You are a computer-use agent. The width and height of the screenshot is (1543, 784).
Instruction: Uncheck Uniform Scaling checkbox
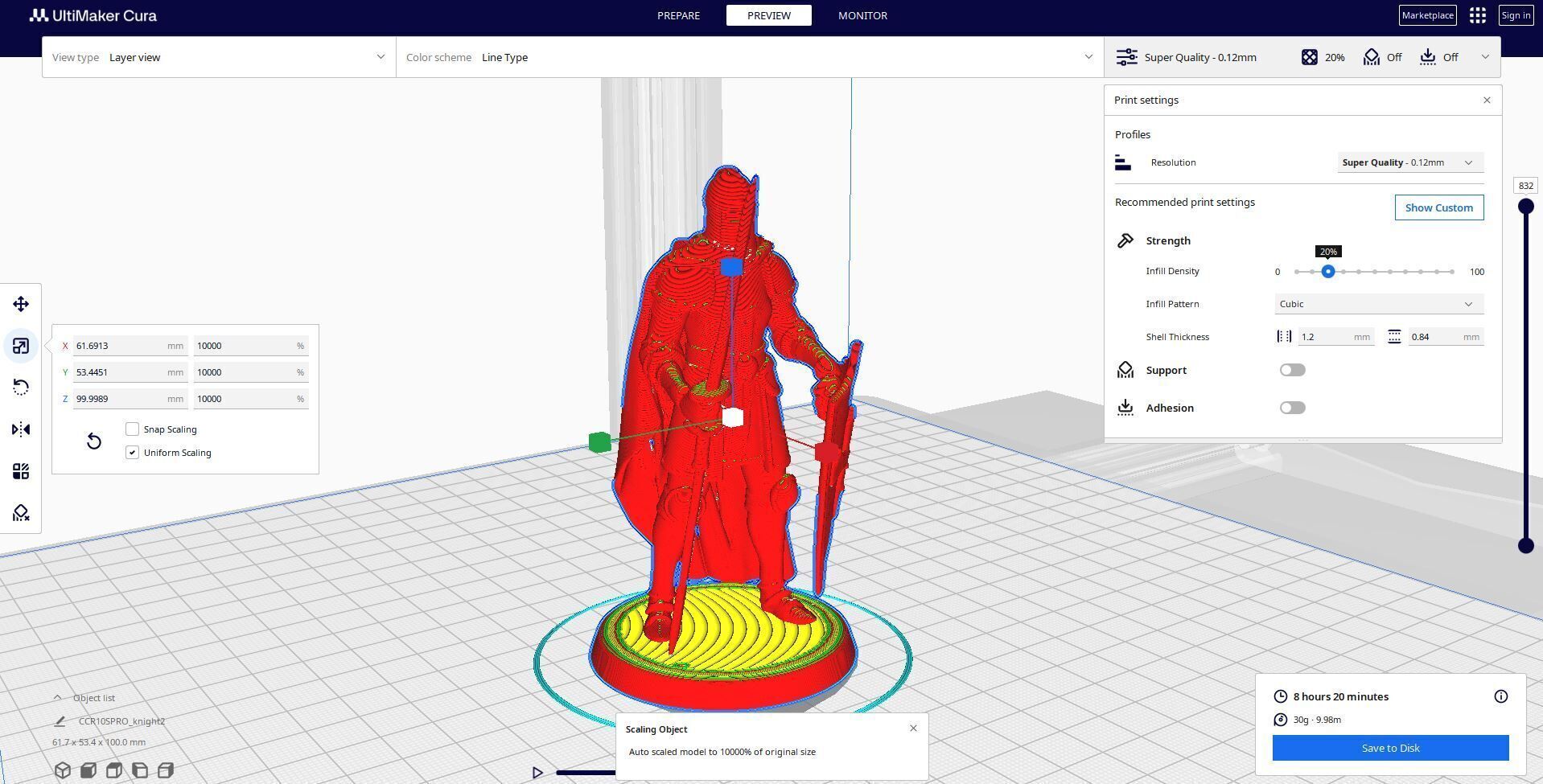(x=133, y=453)
